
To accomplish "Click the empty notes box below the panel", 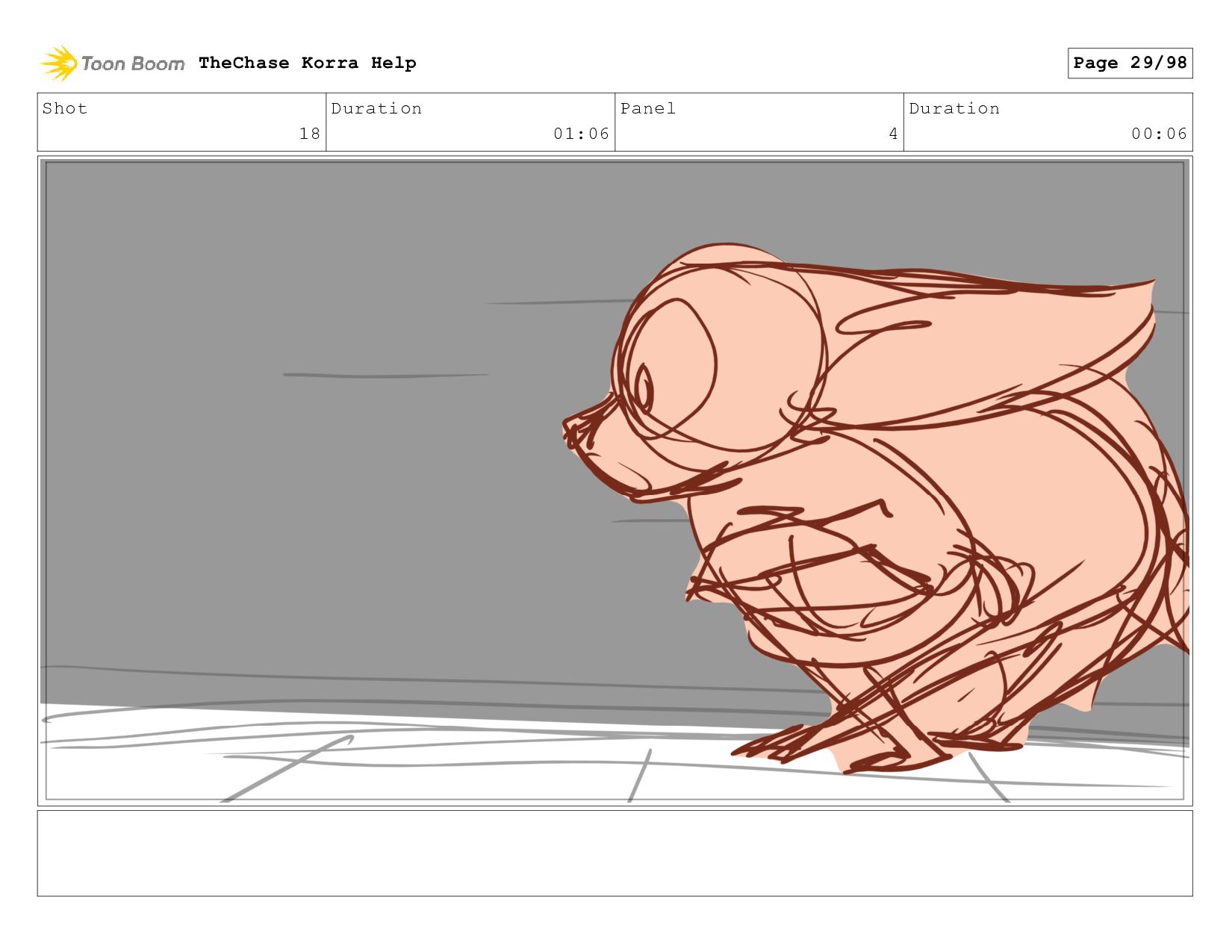I will [615, 853].
